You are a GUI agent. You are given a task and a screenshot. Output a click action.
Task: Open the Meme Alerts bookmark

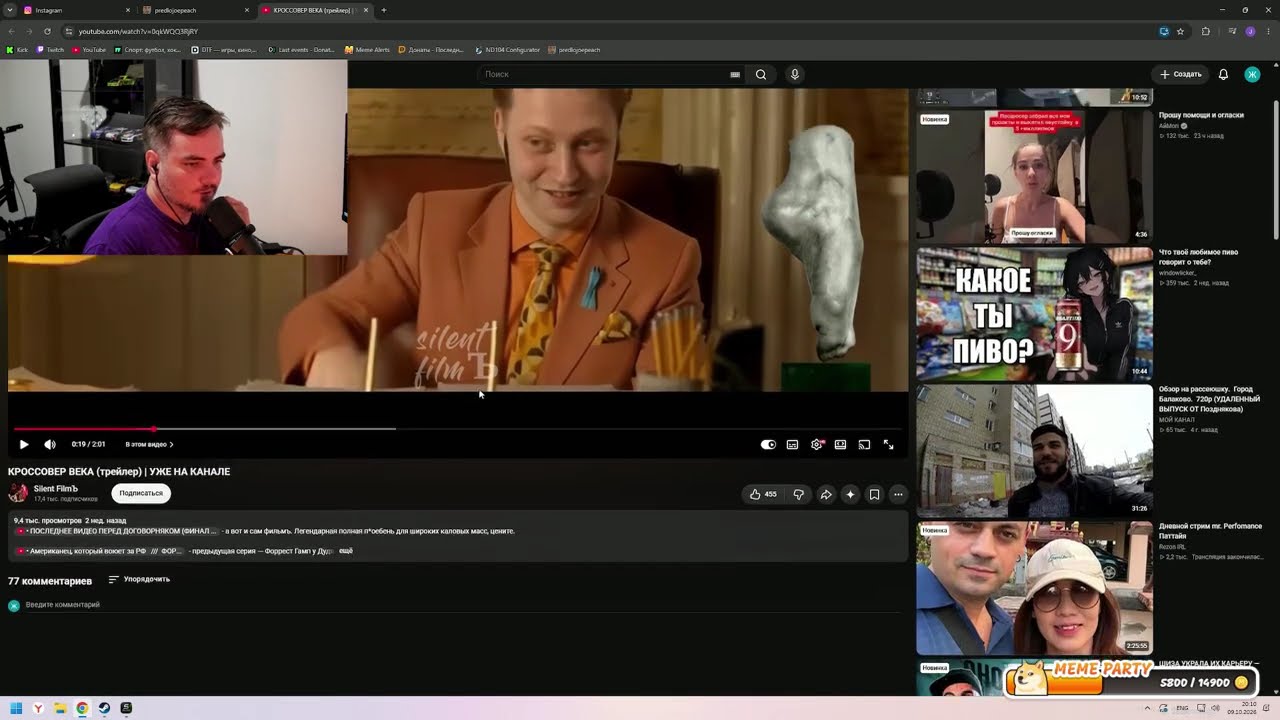click(367, 49)
